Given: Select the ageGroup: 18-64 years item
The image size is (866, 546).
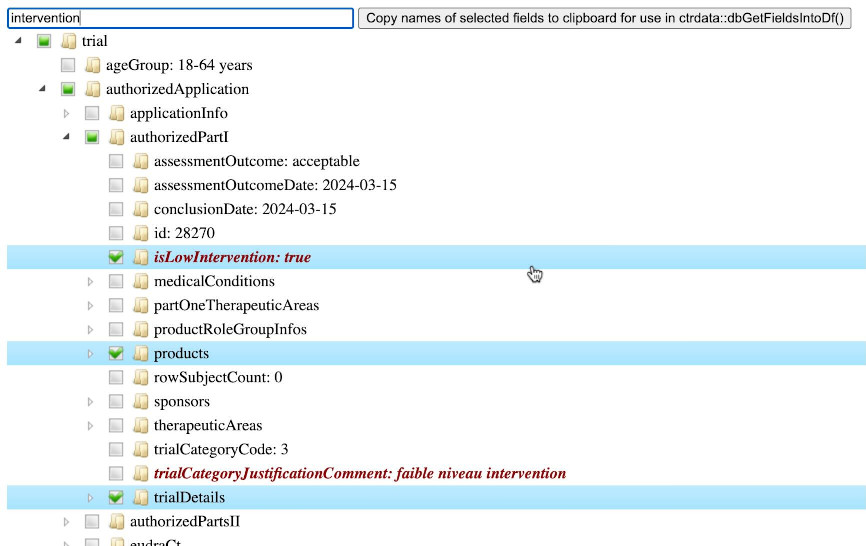Looking at the screenshot, I should (179, 65).
